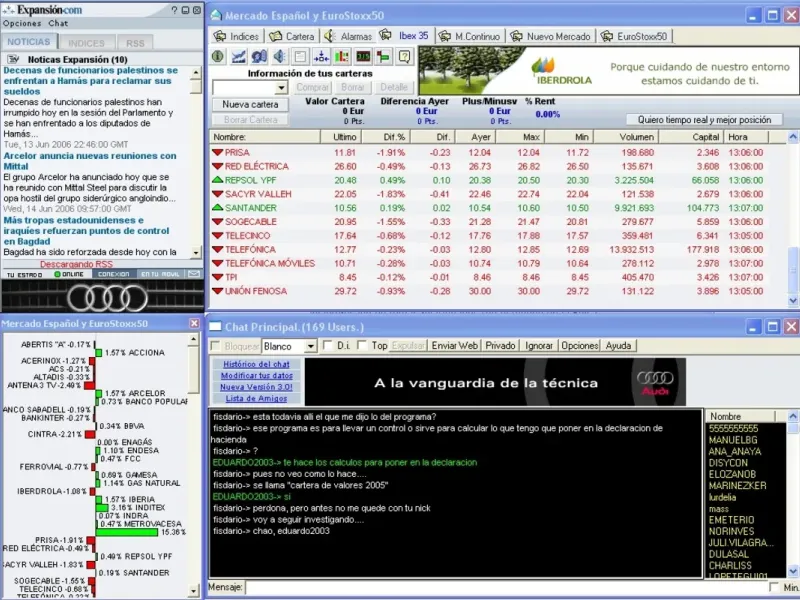Open the Lista de Amigos link

[x=256, y=398]
